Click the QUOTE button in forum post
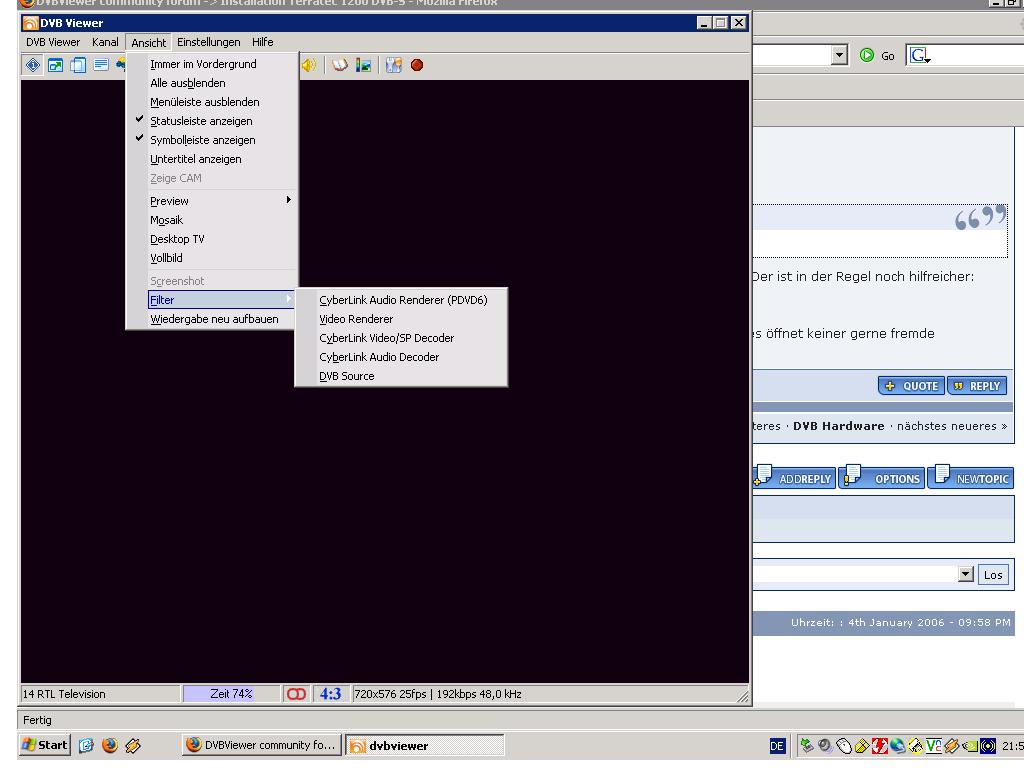 pyautogui.click(x=910, y=386)
